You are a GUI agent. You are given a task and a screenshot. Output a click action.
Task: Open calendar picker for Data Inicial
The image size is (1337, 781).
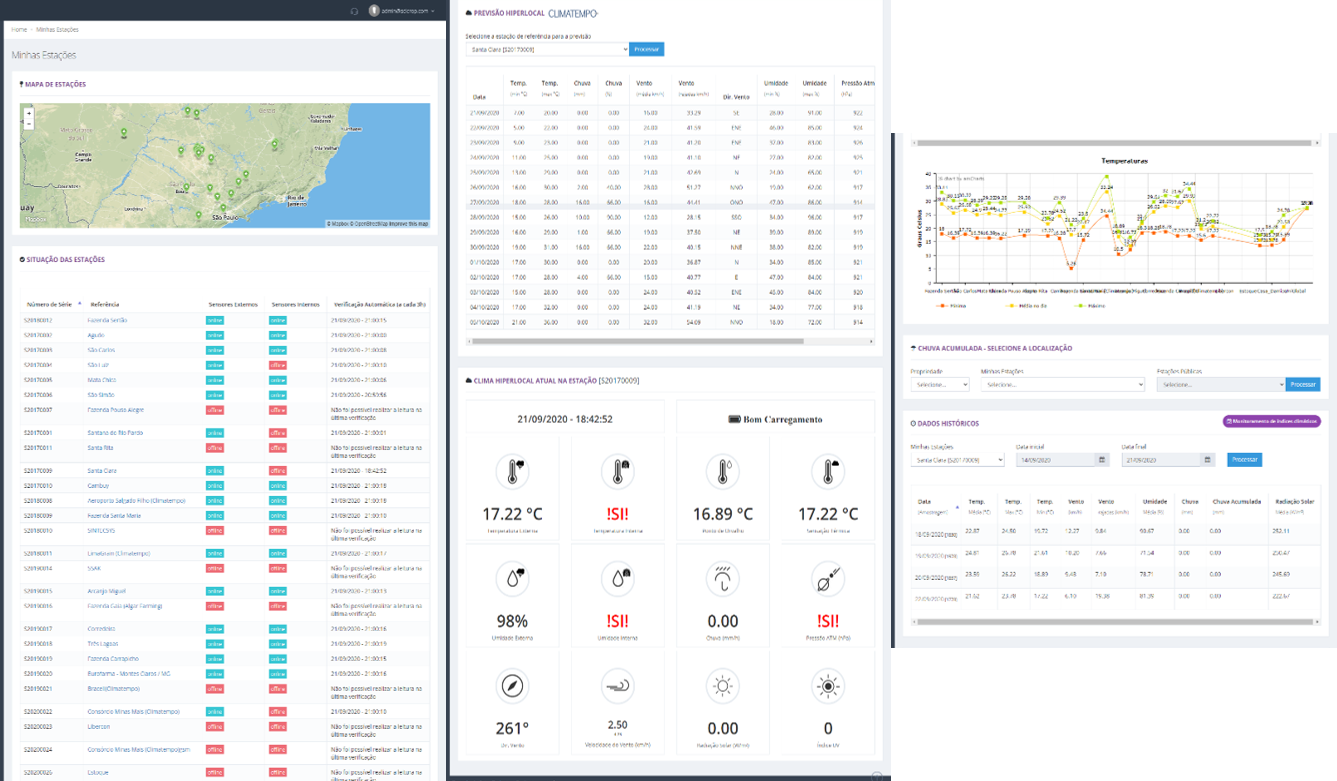[1103, 460]
